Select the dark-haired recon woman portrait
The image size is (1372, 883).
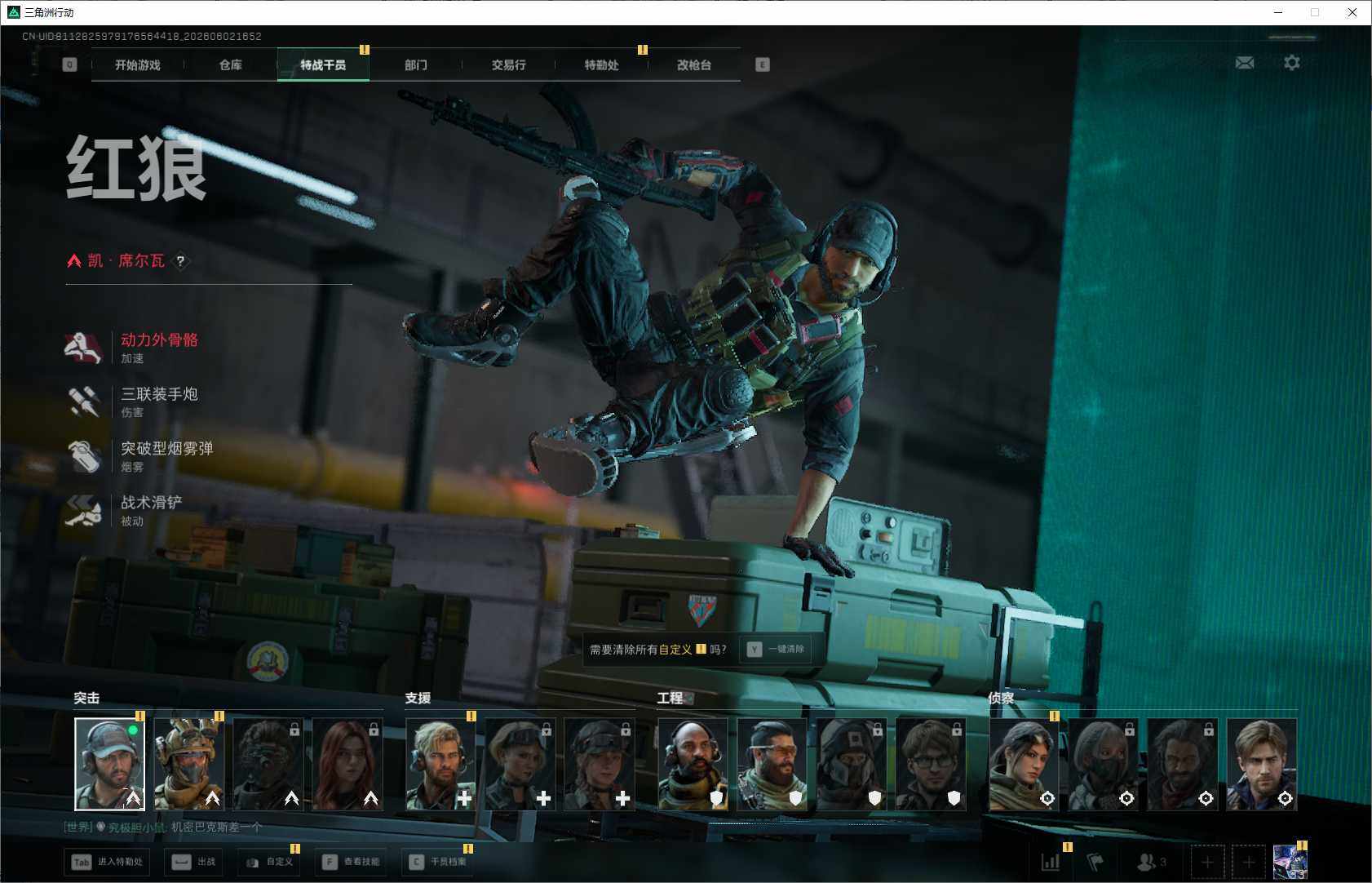tap(1024, 765)
